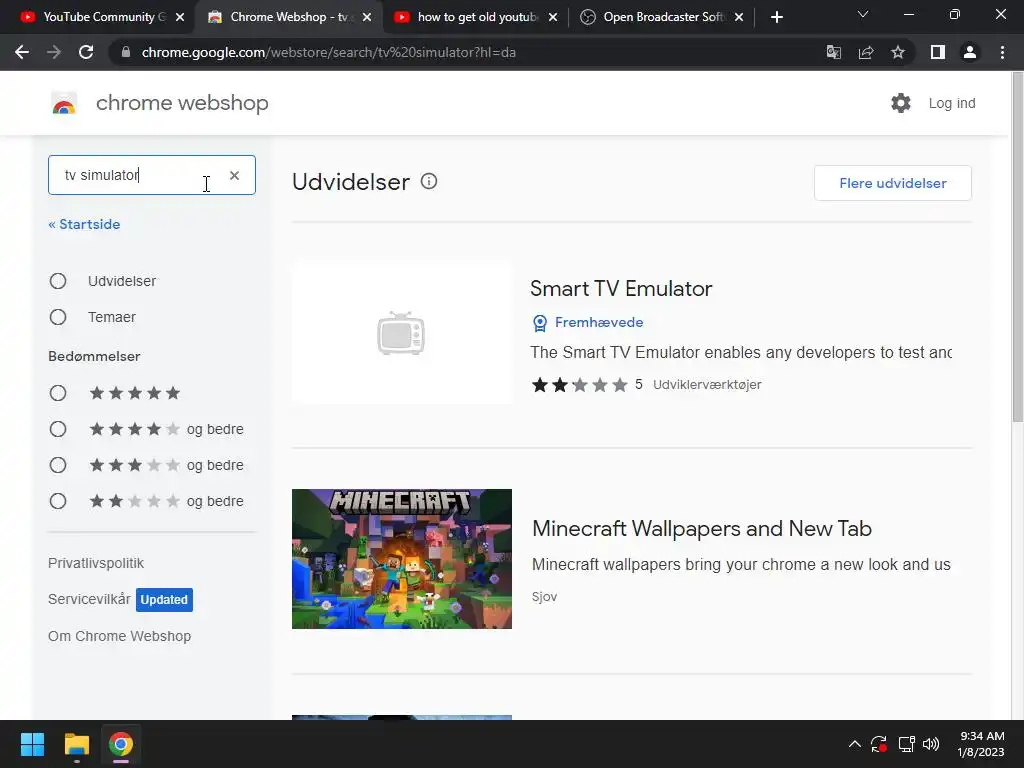1024x768 pixels.
Task: Open Chrome three-dot menu
Action: click(1002, 52)
